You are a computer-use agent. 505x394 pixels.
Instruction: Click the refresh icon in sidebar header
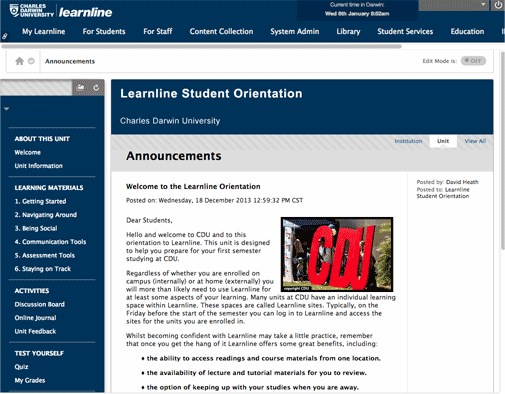tap(96, 88)
